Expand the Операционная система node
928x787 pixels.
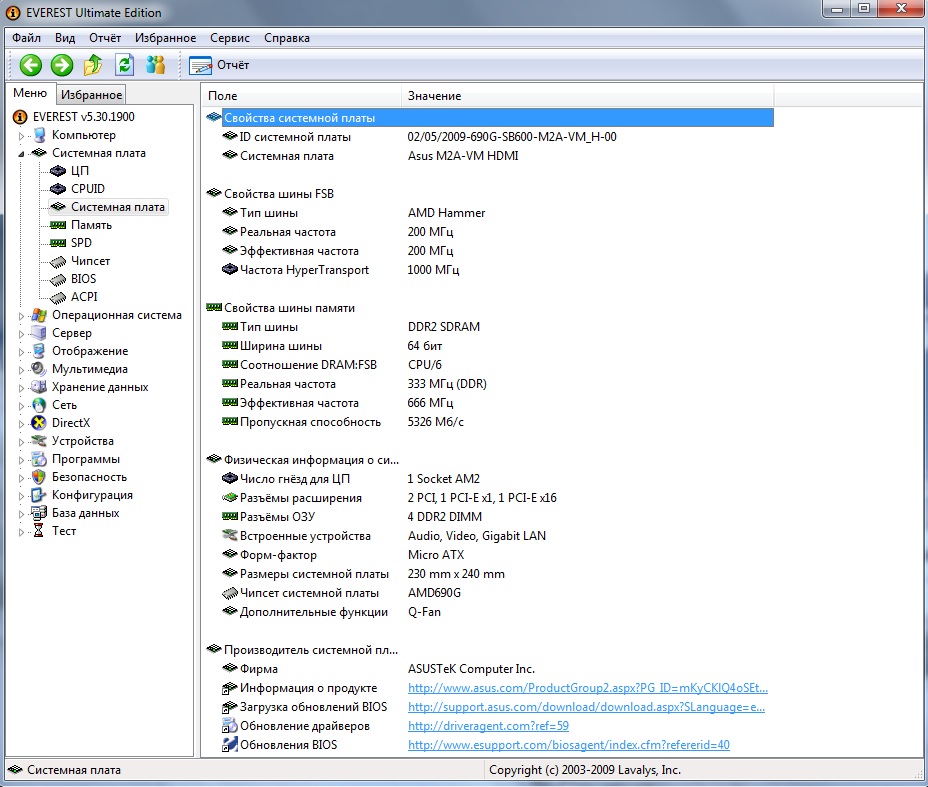pos(21,316)
